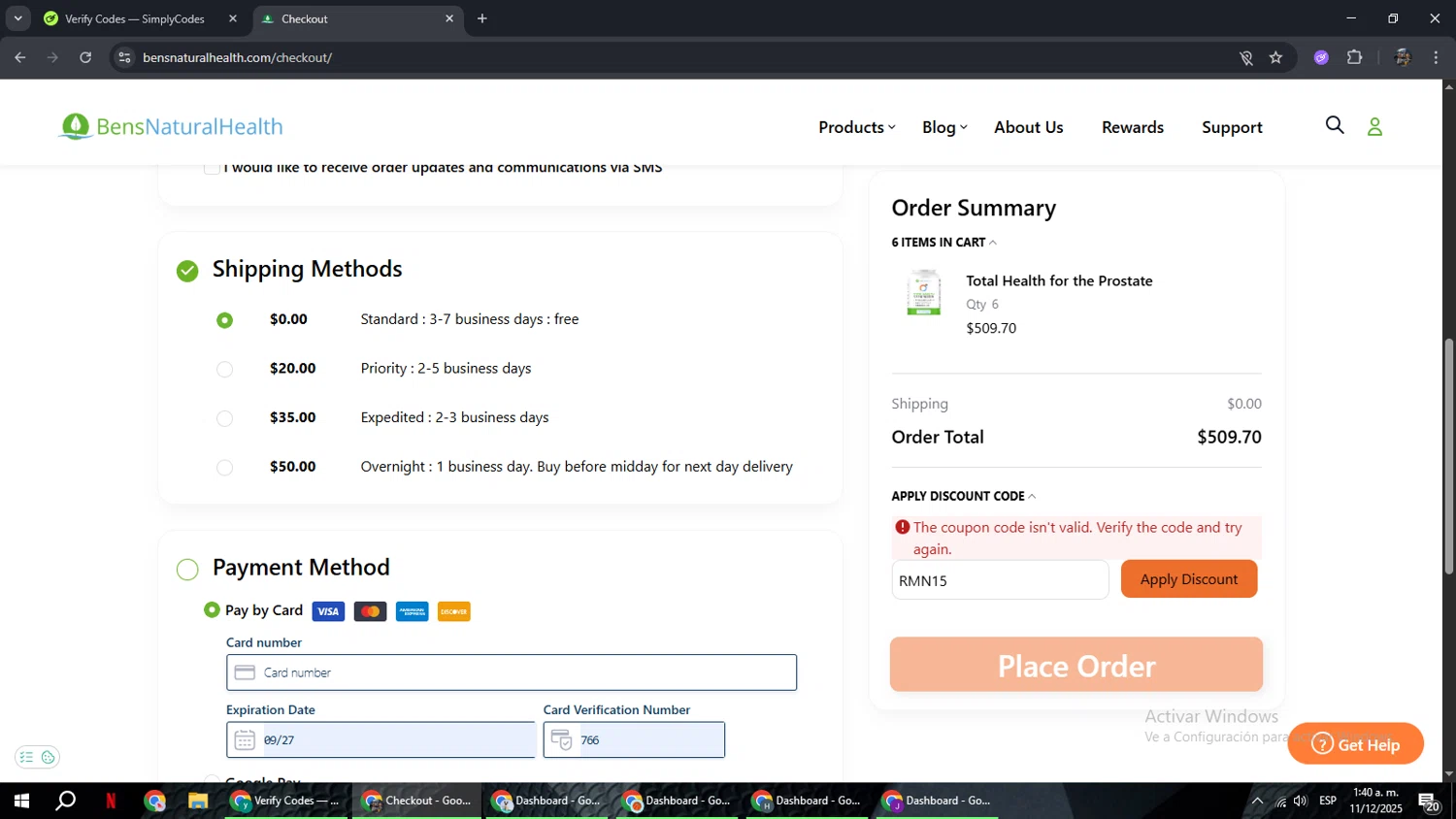Click the Discover card icon
The image size is (1456, 819).
(x=453, y=611)
